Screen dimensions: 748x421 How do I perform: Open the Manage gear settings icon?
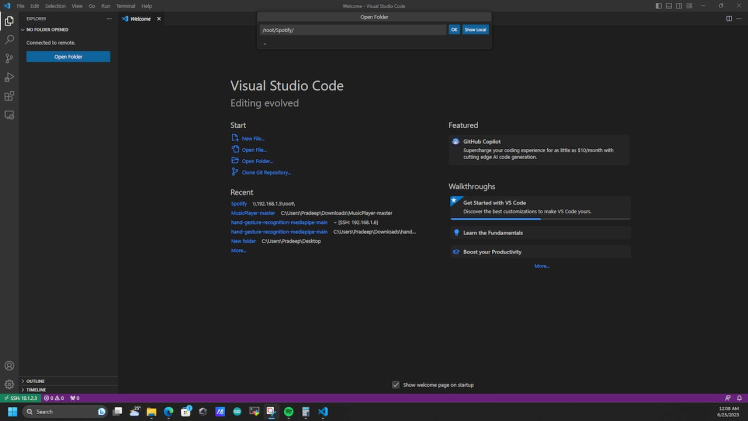[9, 384]
